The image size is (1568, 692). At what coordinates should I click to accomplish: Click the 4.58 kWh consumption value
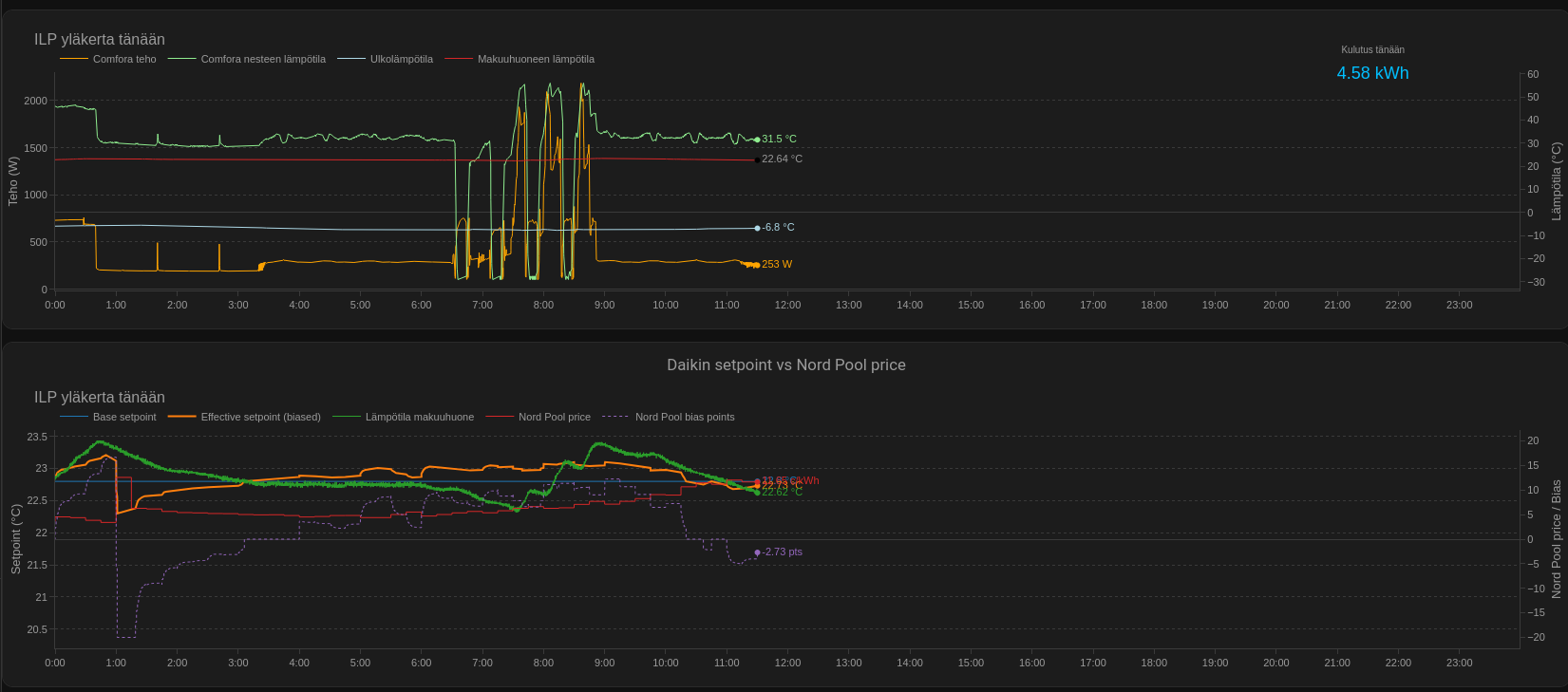tap(1372, 73)
